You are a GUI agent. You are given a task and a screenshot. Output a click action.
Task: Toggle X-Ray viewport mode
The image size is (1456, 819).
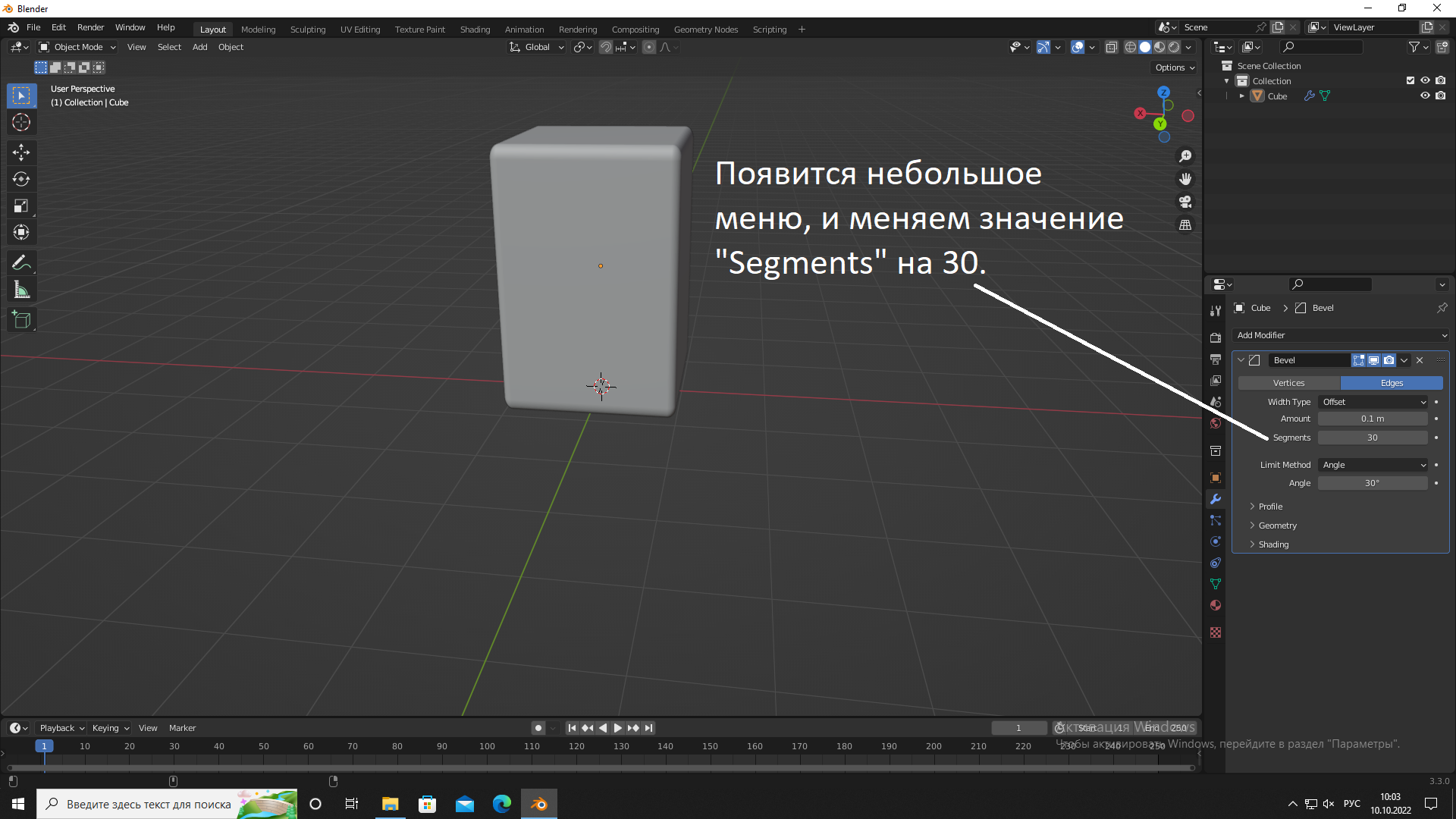[1111, 47]
